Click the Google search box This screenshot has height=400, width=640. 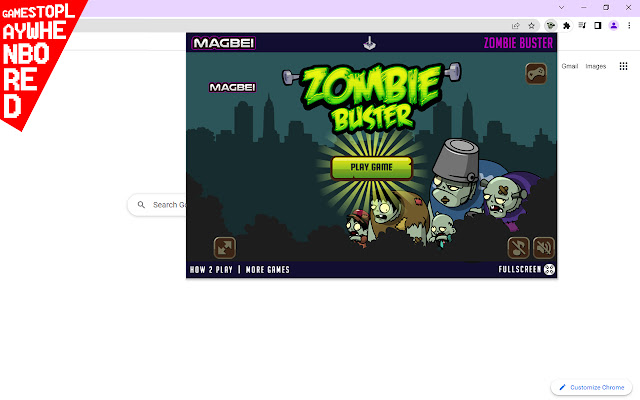(x=157, y=205)
